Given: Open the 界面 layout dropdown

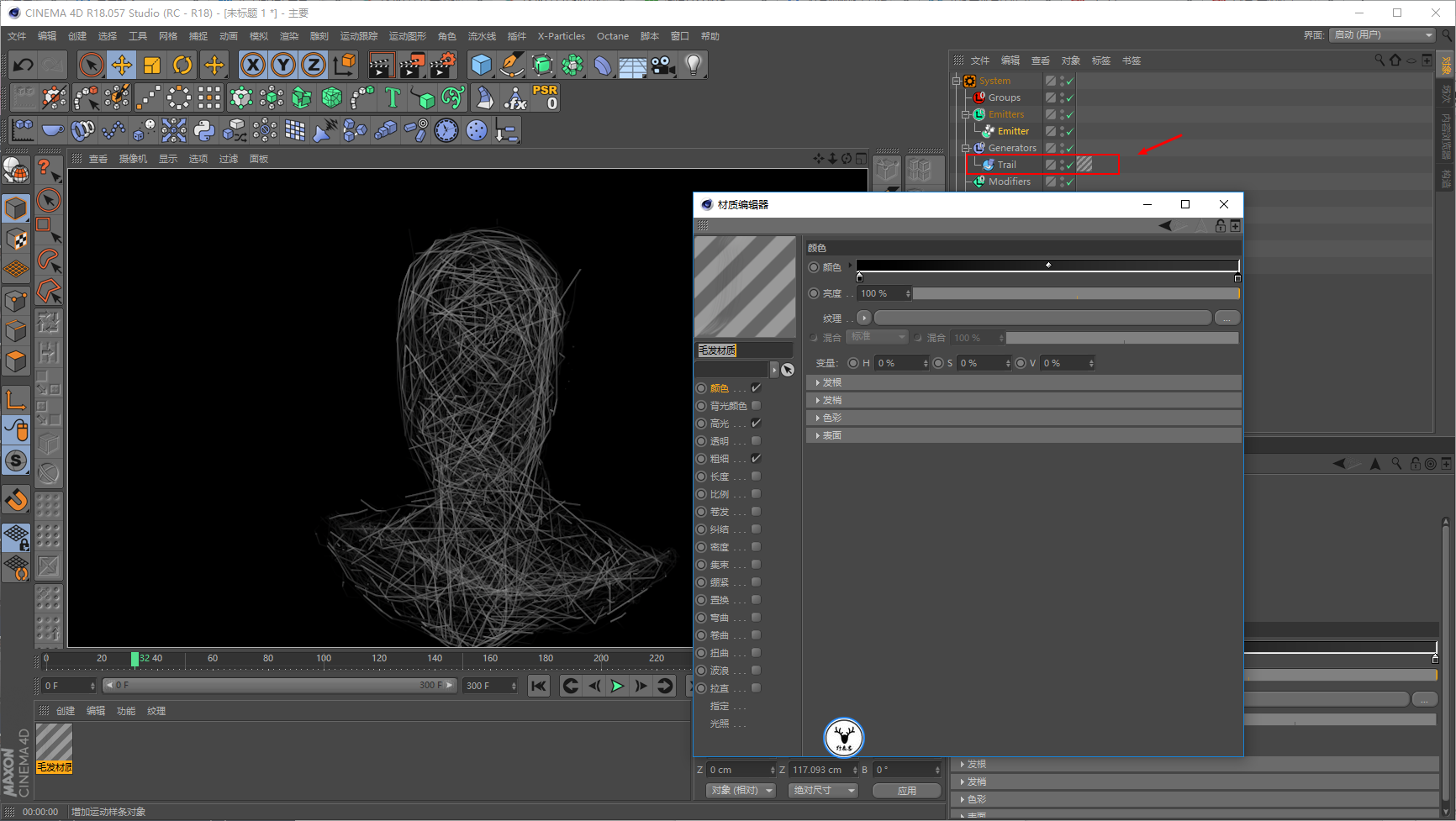Looking at the screenshot, I should click(x=1382, y=35).
